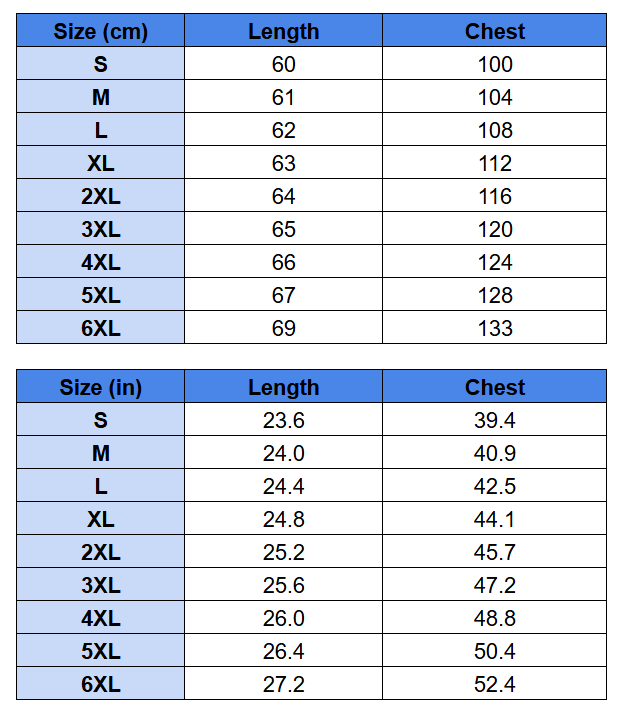This screenshot has width=620, height=711.
Task: Click the 62 length value cell
Action: [x=283, y=130]
